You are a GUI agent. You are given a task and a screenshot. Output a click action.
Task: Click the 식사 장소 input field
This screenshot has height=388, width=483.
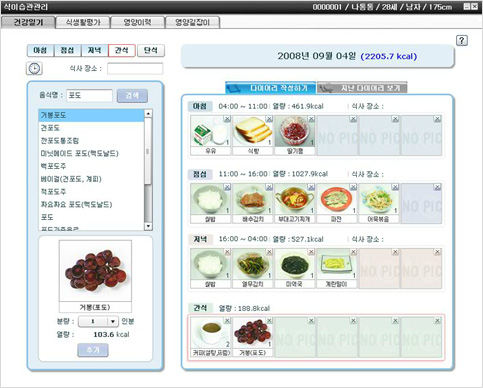pos(135,69)
